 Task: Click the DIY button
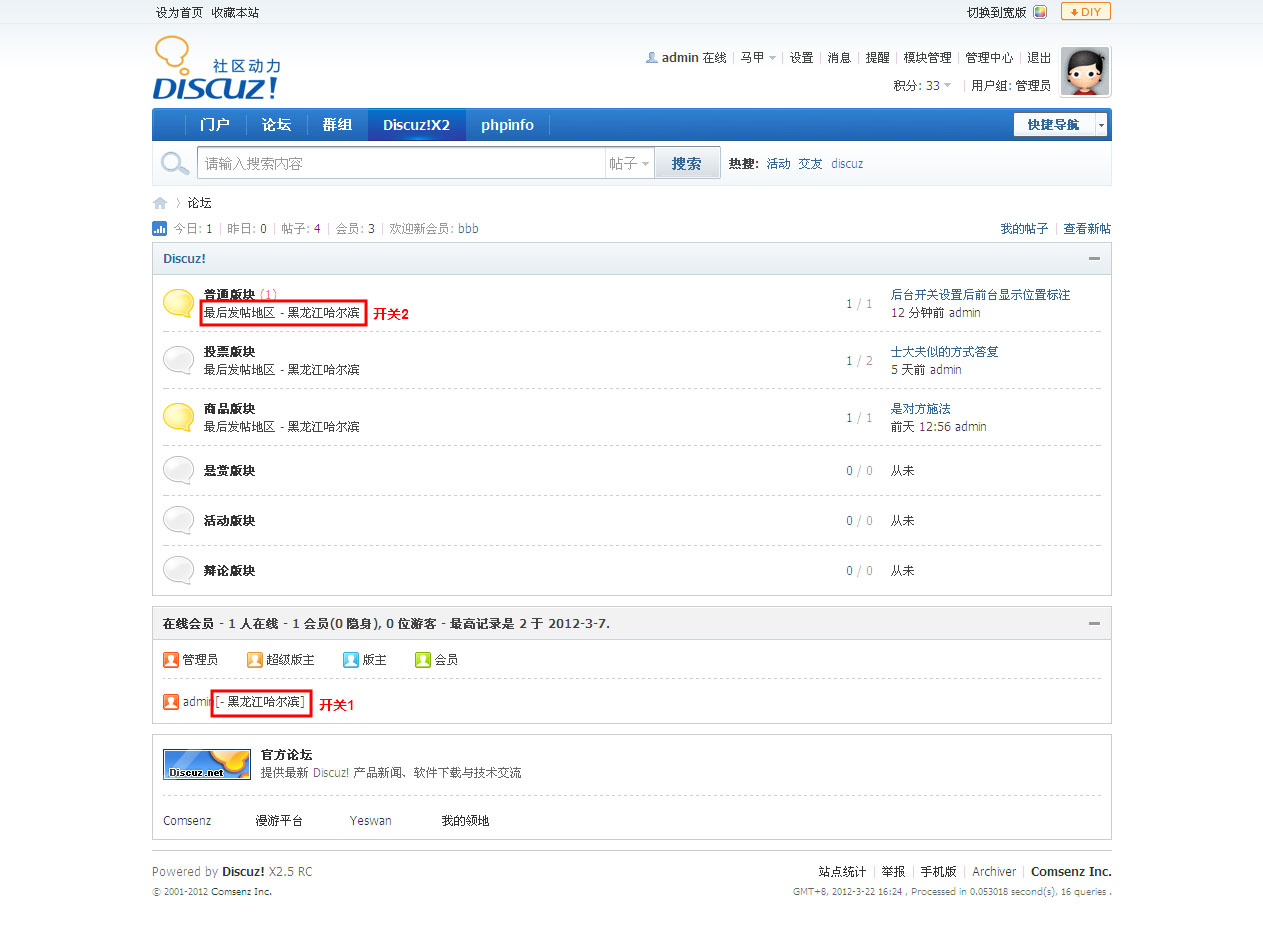(x=1086, y=12)
